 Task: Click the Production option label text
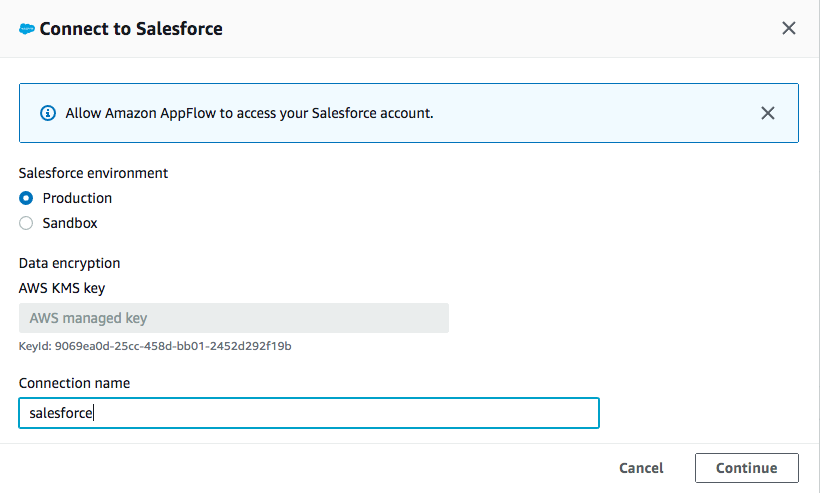(x=77, y=198)
